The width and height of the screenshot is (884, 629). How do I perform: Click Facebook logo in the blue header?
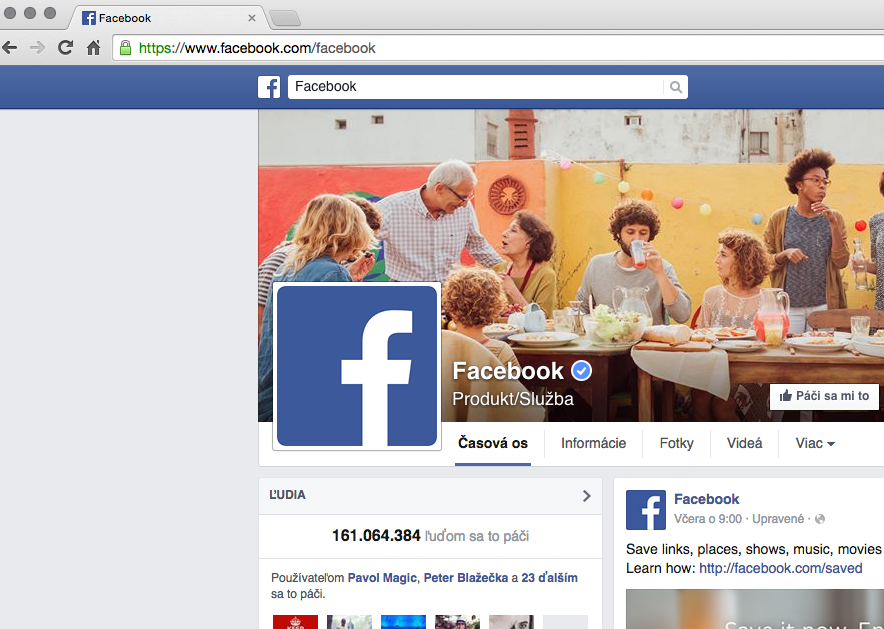[x=269, y=87]
